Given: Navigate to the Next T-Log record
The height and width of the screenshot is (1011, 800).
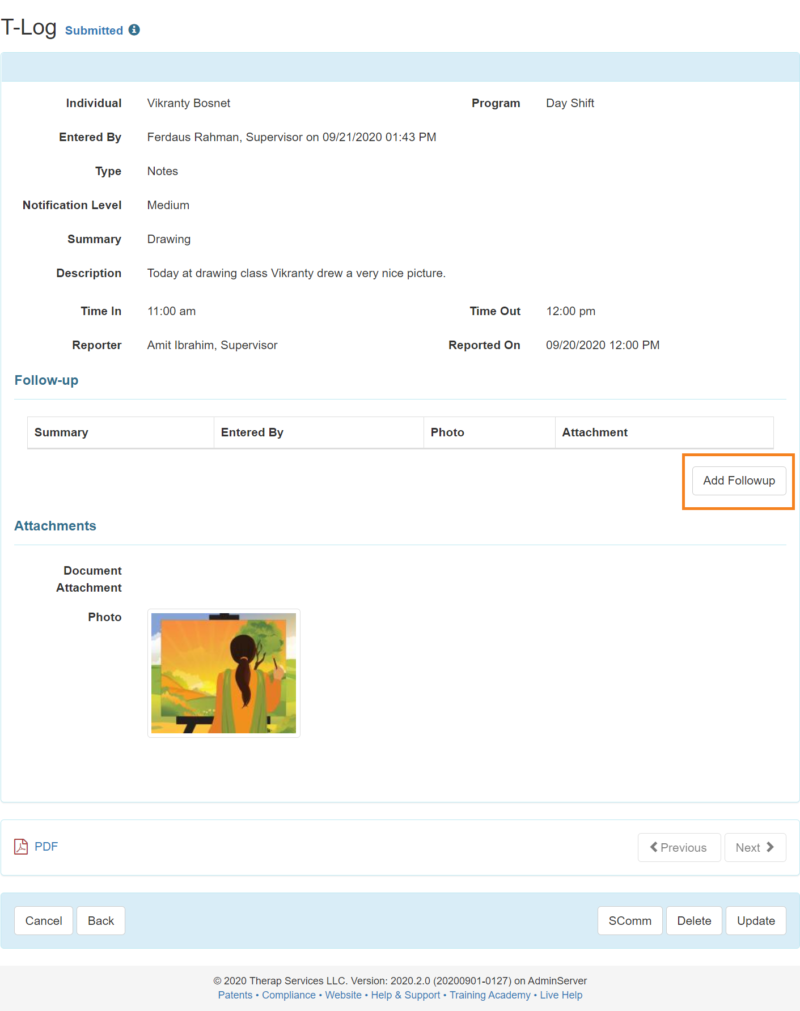Looking at the screenshot, I should pyautogui.click(x=755, y=847).
